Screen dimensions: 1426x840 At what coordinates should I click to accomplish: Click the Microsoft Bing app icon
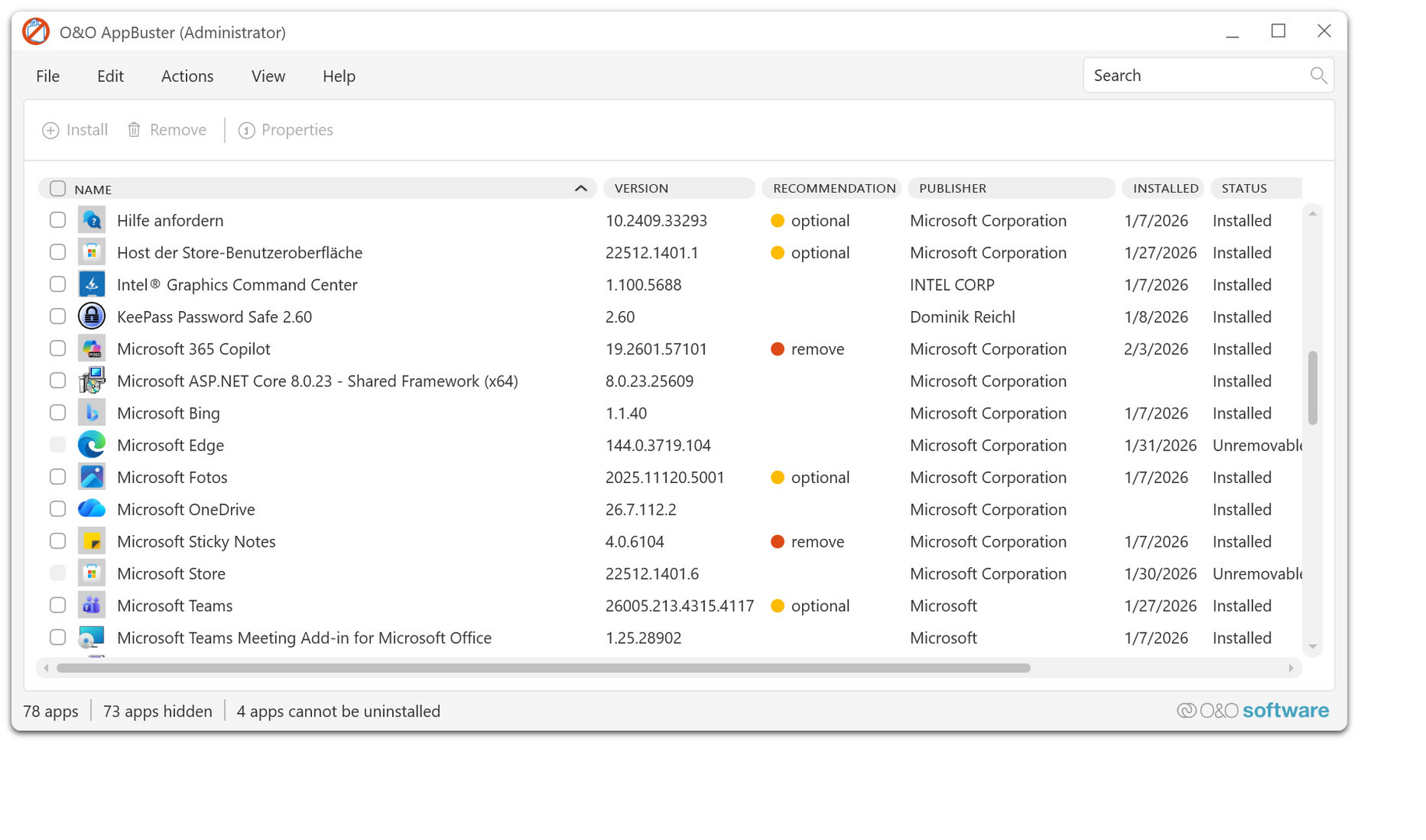point(92,413)
